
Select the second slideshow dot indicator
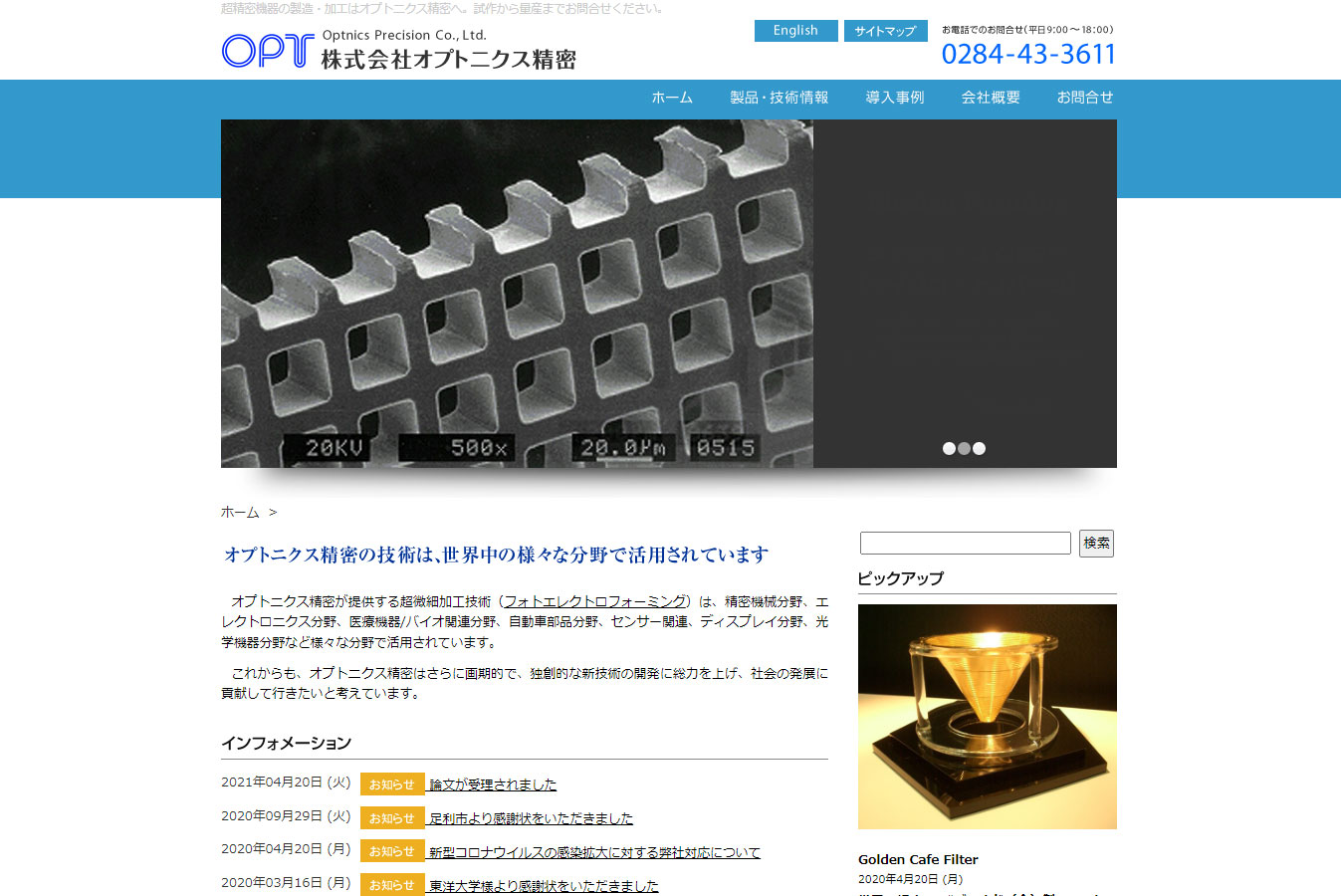point(964,449)
